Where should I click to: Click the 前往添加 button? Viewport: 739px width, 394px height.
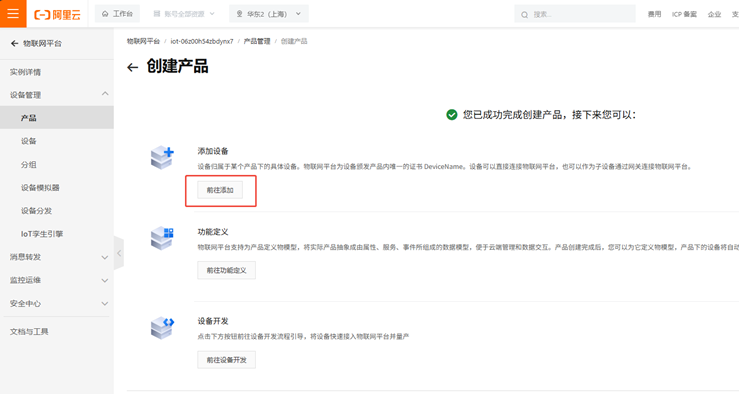coord(220,190)
